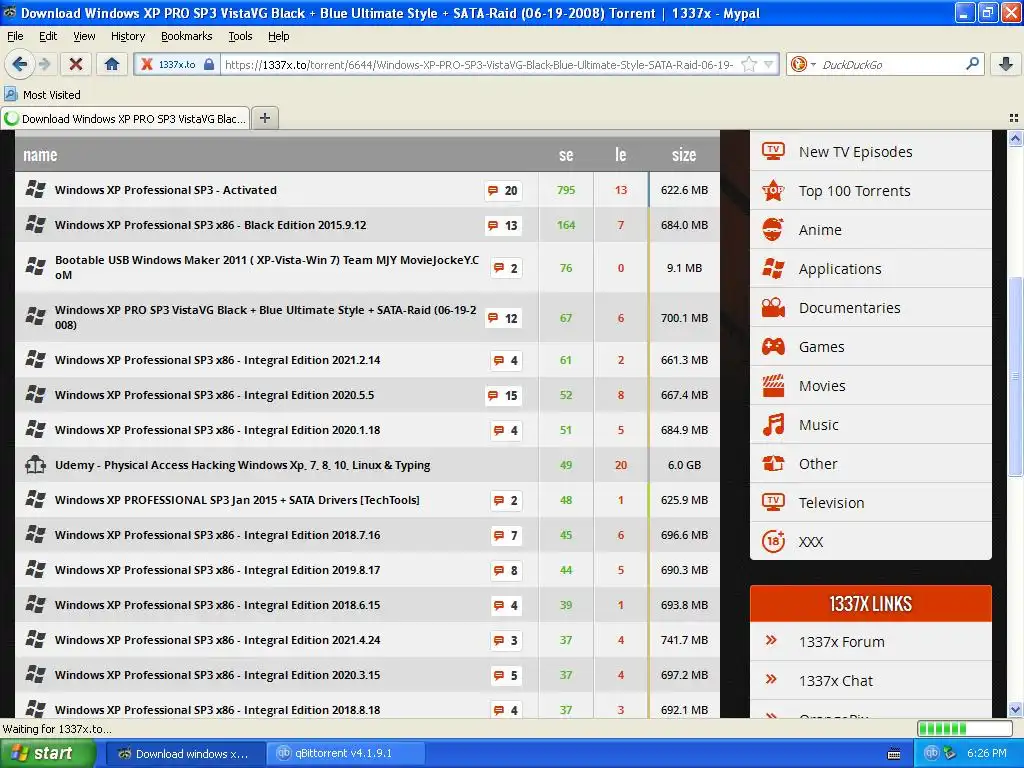Open the 1337x Chat link
1024x768 pixels.
tap(835, 681)
